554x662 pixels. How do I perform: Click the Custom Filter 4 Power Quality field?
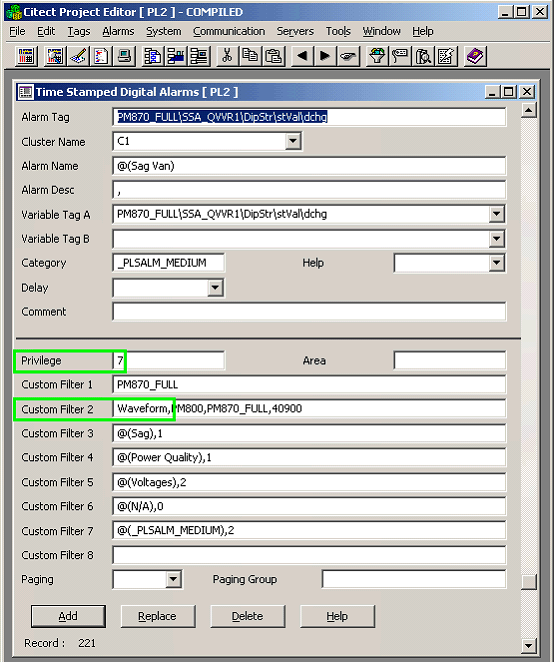(309, 457)
